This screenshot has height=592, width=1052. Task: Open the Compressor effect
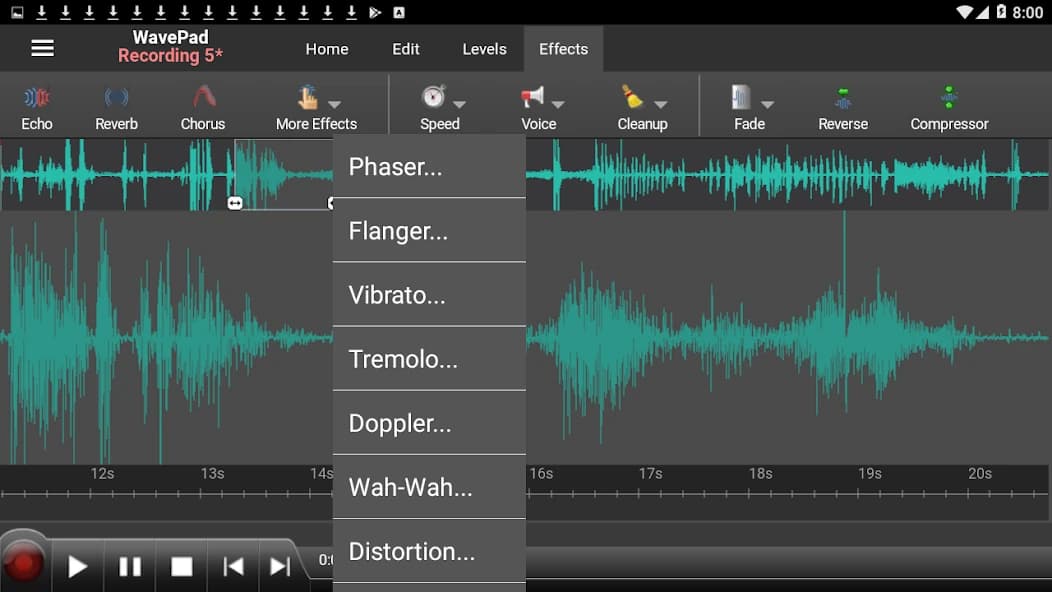click(948, 105)
